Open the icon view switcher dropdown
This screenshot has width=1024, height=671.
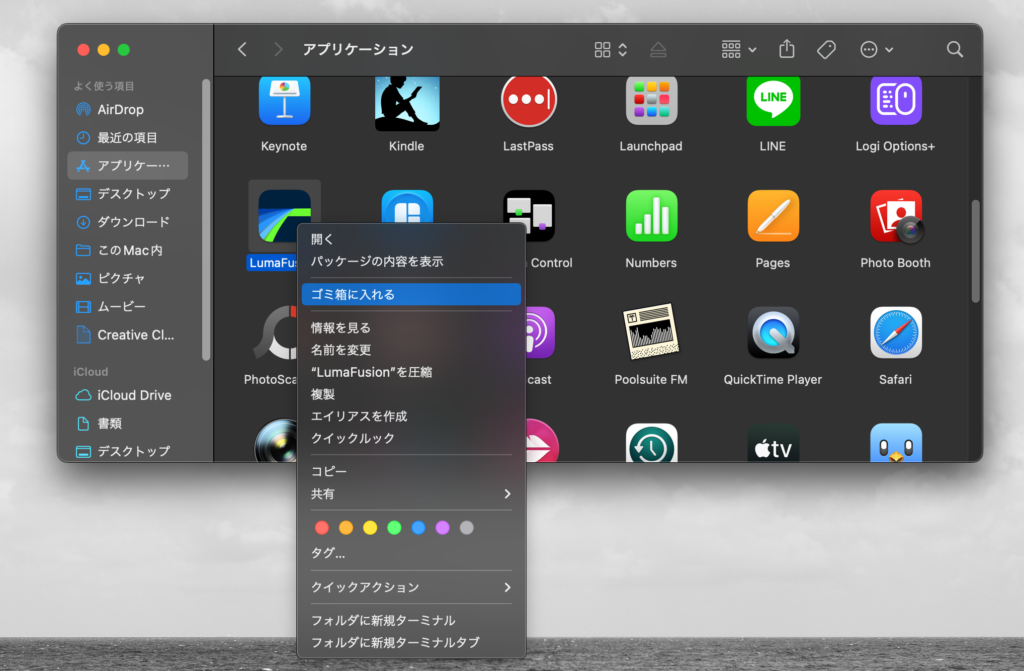[611, 50]
